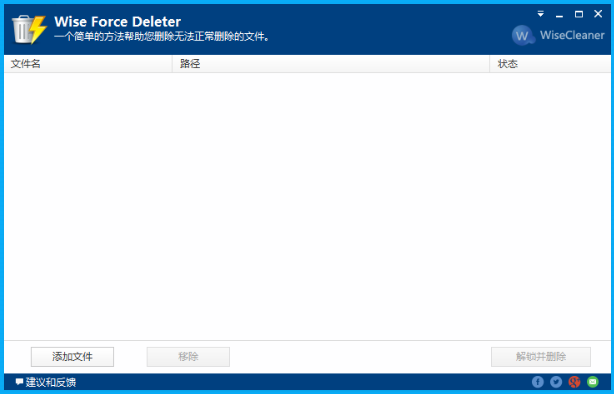Image resolution: width=614 pixels, height=394 pixels.
Task: Click the 解锁并删除 button
Action: pyautogui.click(x=541, y=357)
